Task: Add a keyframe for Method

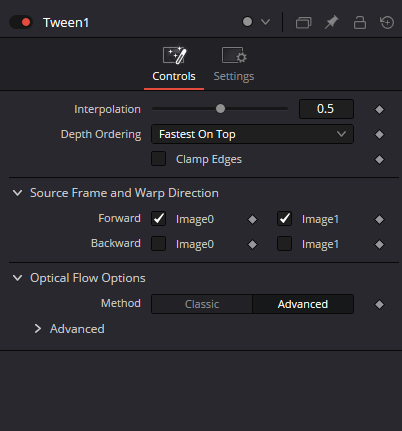Action: [x=379, y=304]
